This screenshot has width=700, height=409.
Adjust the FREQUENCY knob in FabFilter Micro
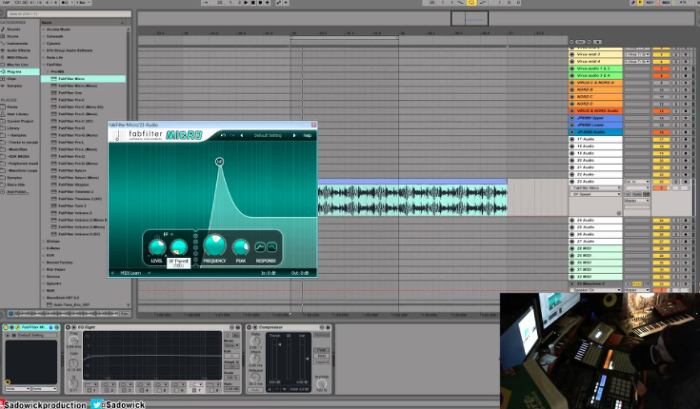[x=215, y=245]
